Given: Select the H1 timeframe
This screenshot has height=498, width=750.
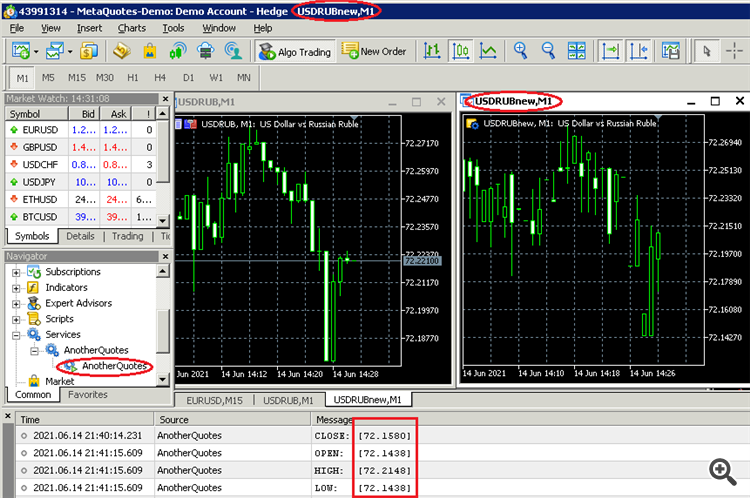Looking at the screenshot, I should tap(132, 77).
